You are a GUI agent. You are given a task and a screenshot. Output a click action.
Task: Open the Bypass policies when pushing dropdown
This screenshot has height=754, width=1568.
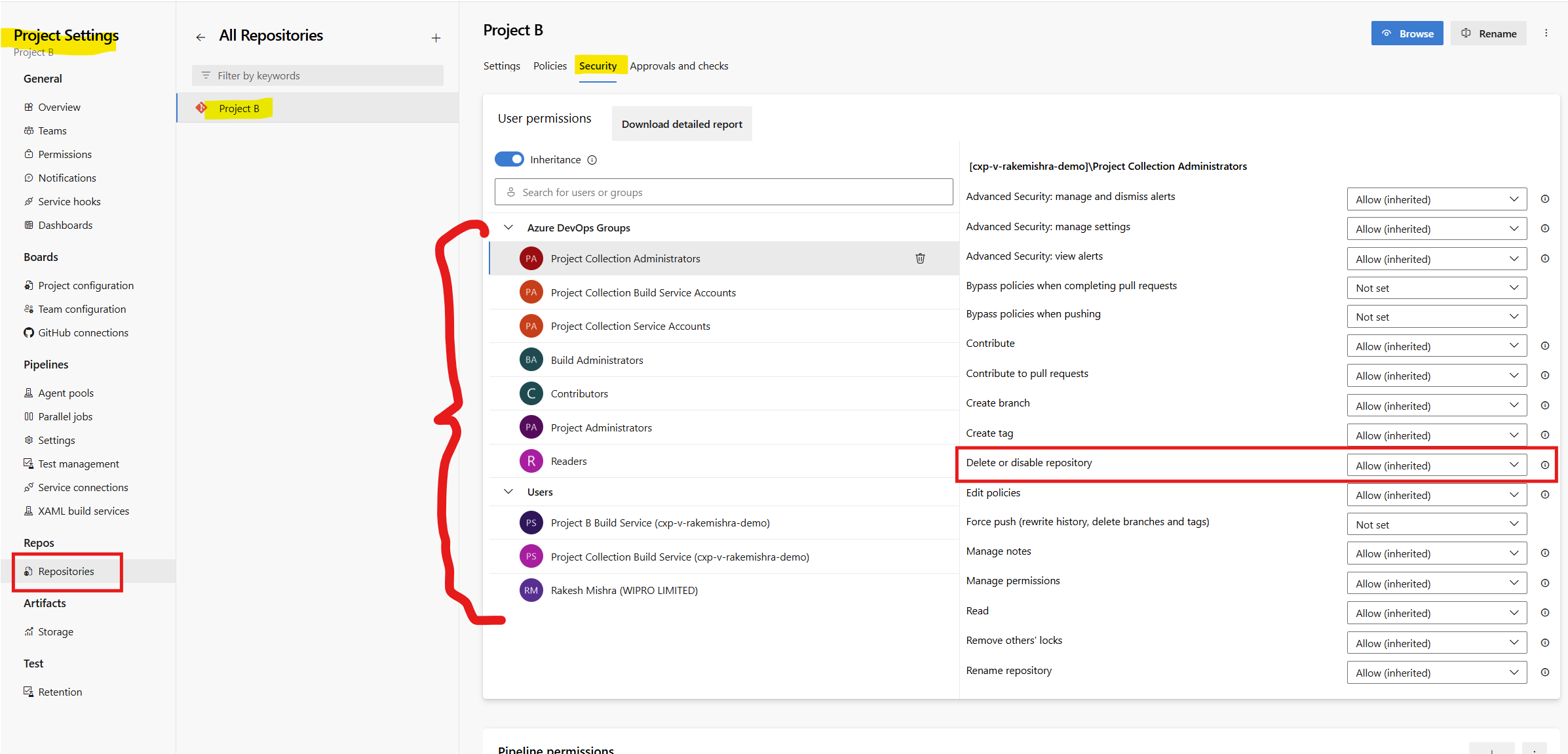click(x=1436, y=317)
